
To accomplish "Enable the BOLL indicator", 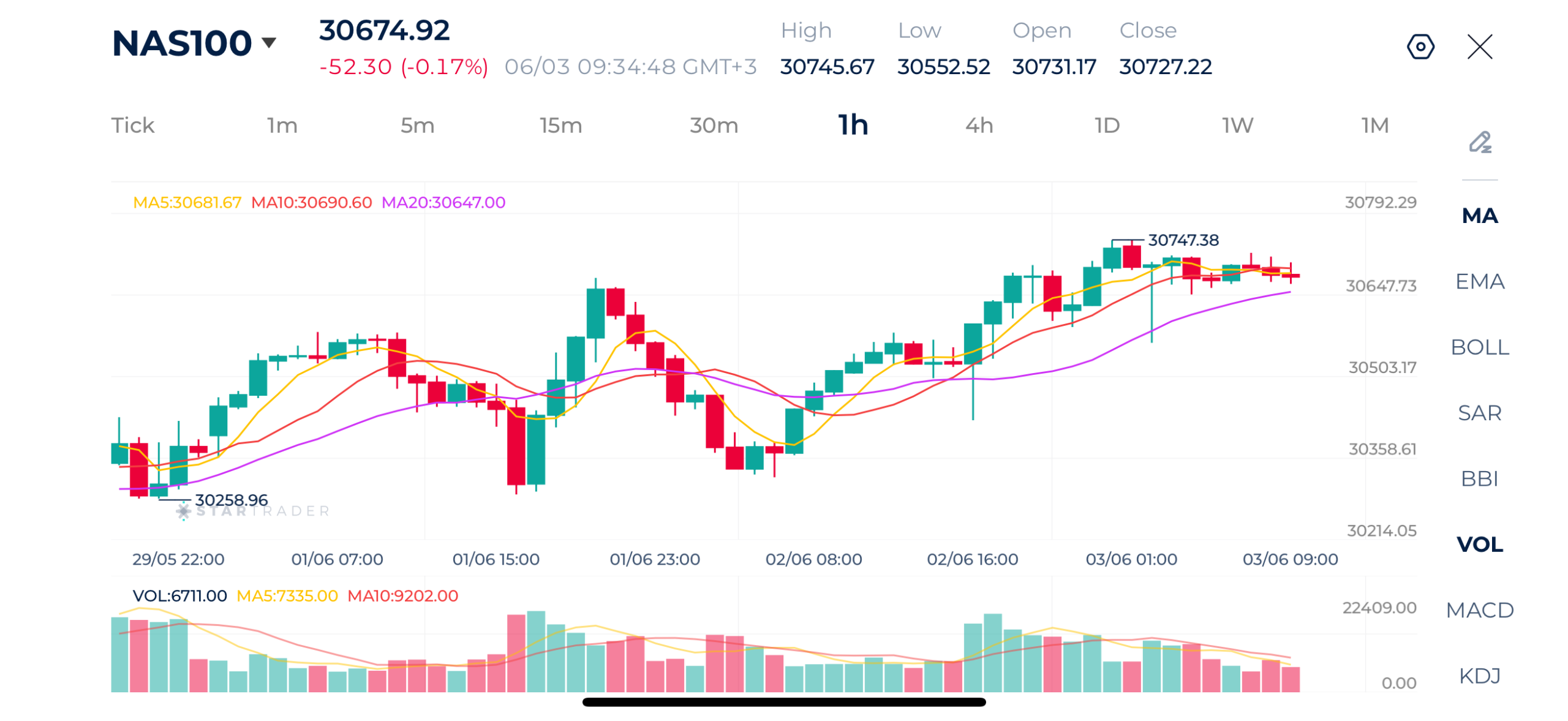I will (x=1479, y=346).
